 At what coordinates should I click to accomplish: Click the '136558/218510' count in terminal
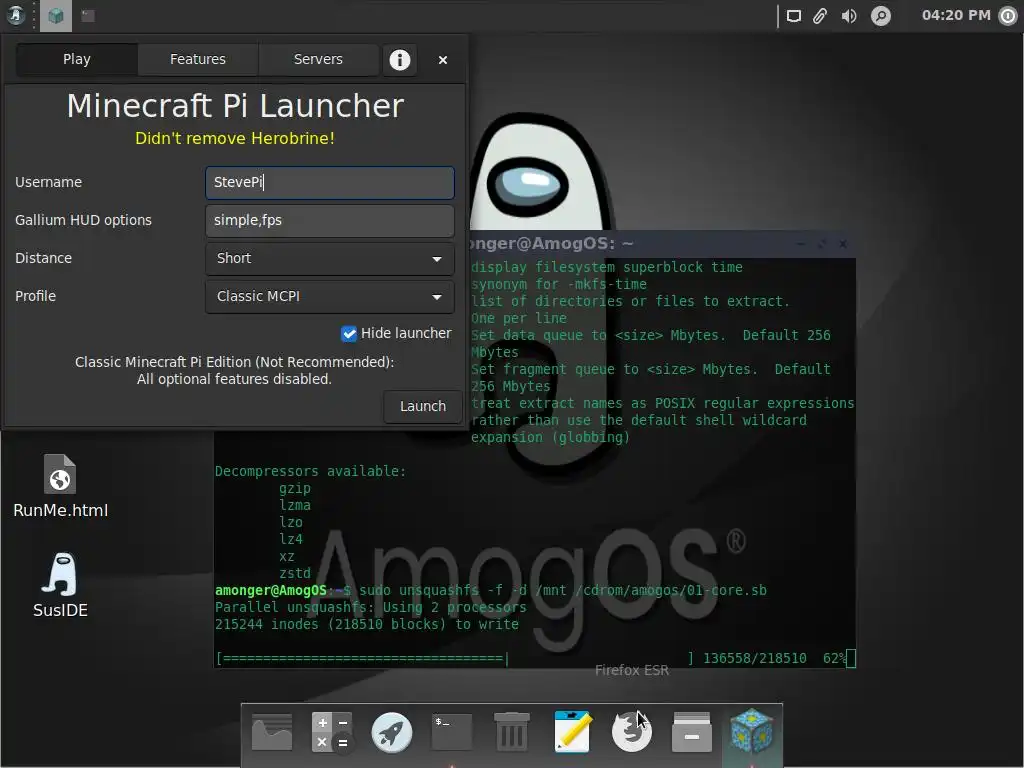tap(754, 658)
